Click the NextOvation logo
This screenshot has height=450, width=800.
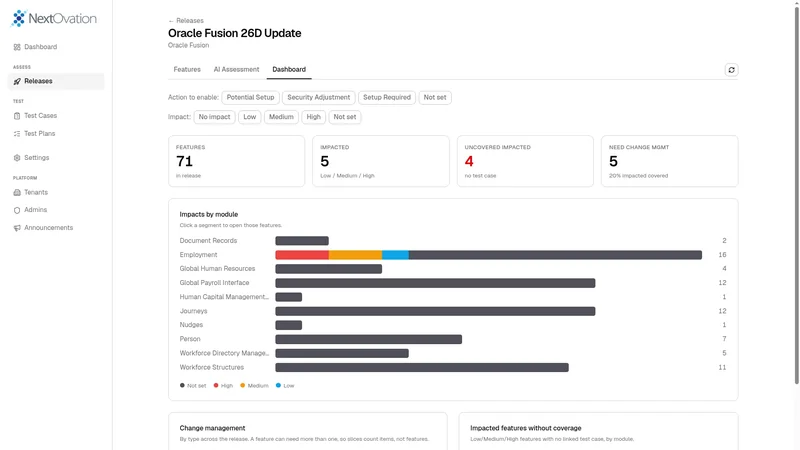[x=54, y=18]
